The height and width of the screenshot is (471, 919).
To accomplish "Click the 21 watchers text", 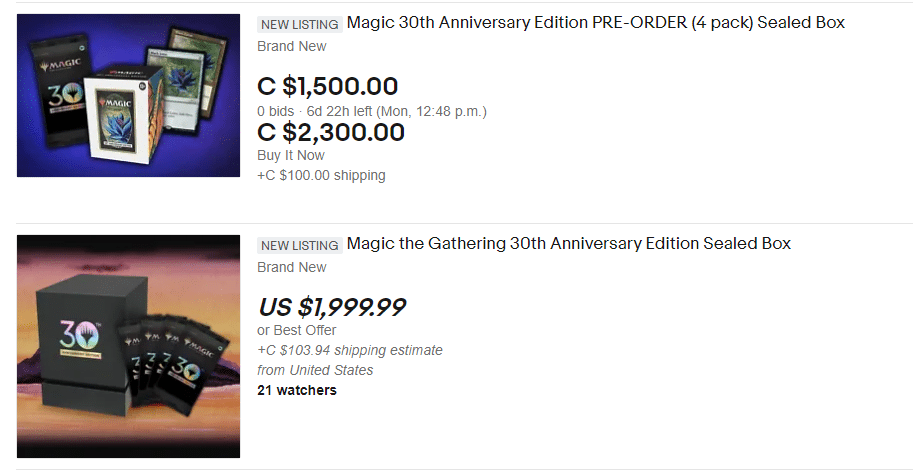I will tap(296, 390).
